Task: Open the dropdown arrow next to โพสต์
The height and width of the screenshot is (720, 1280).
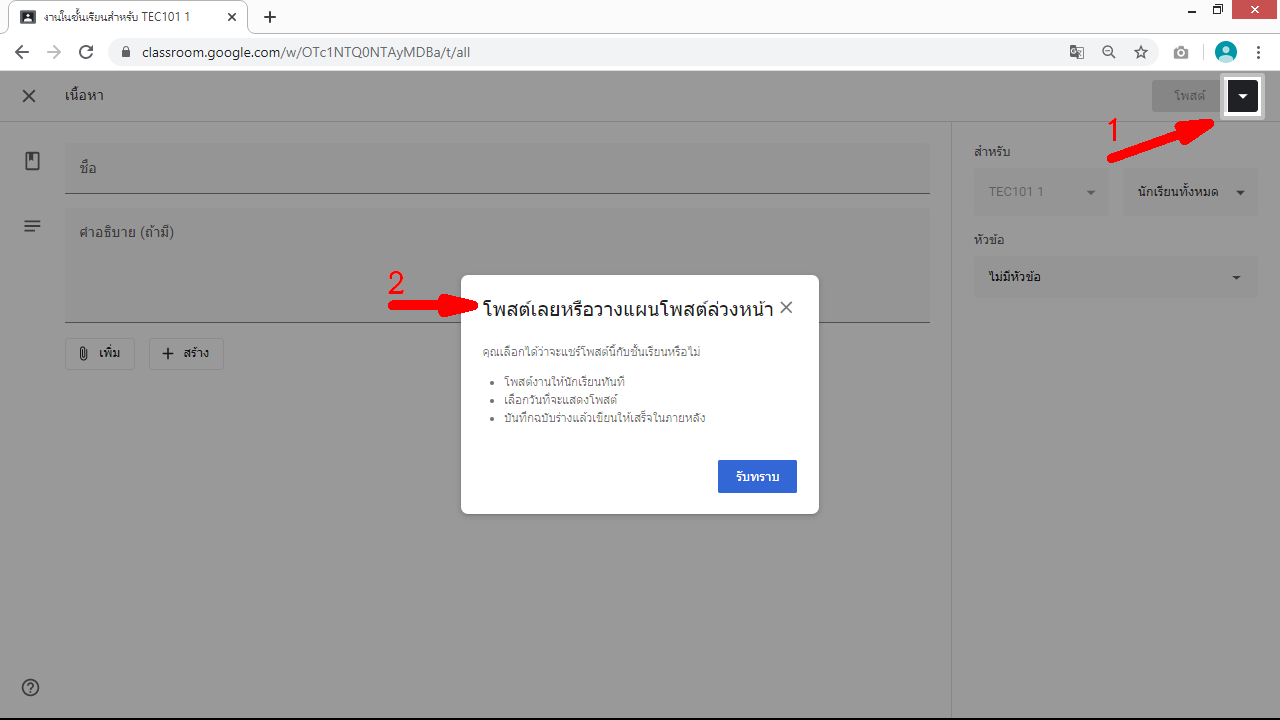Action: [1242, 96]
